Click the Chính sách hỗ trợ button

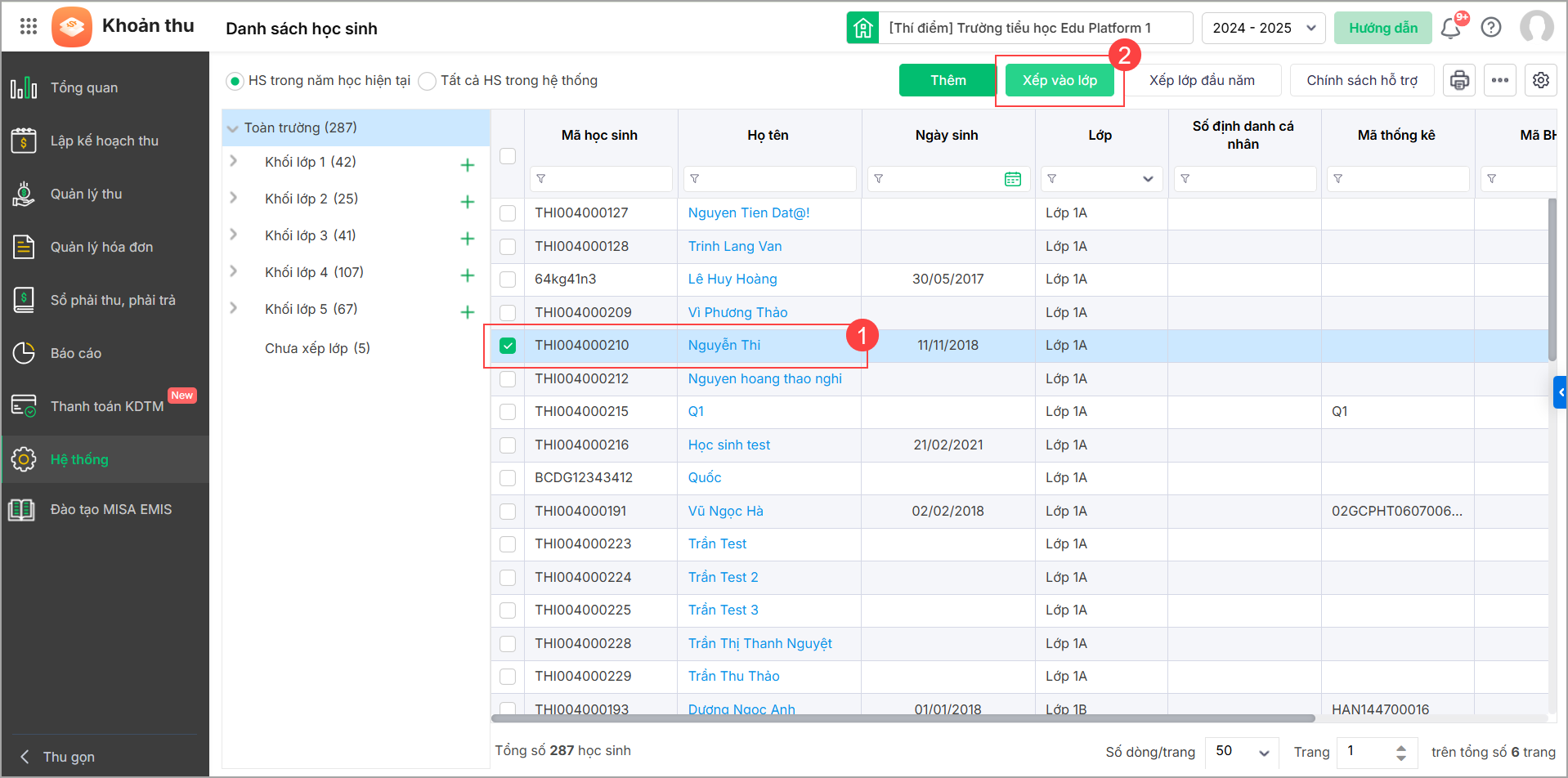tap(1362, 80)
